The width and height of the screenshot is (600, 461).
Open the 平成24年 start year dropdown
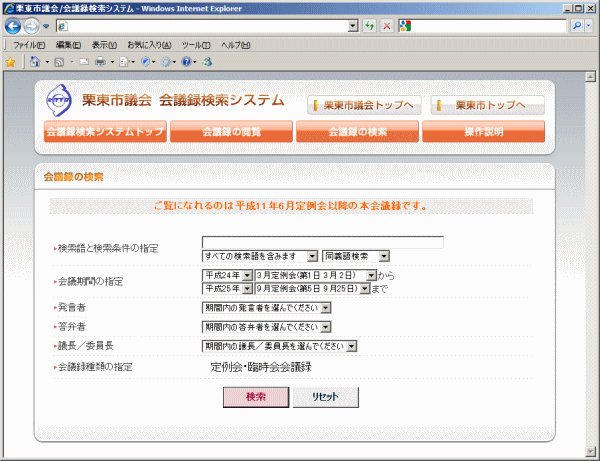[x=227, y=275]
